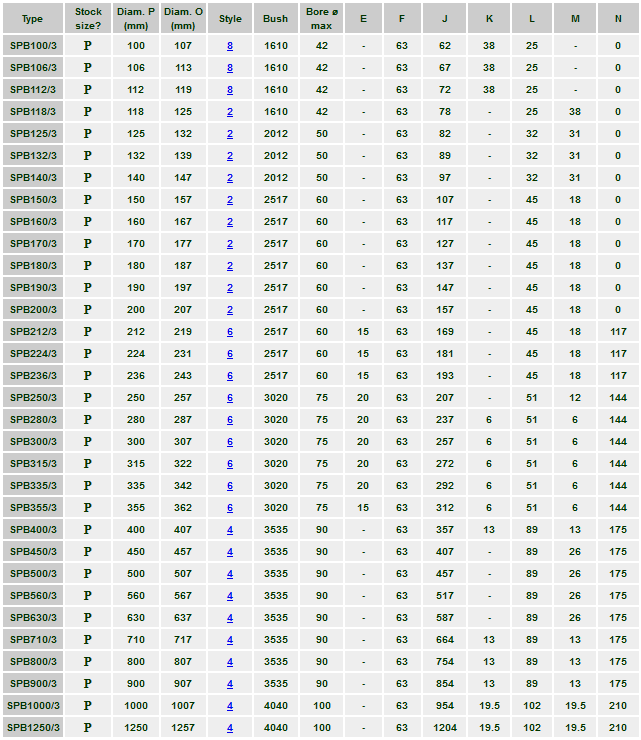Select Style 6 link for SPB280/3
This screenshot has height=740, width=641.
[230, 420]
